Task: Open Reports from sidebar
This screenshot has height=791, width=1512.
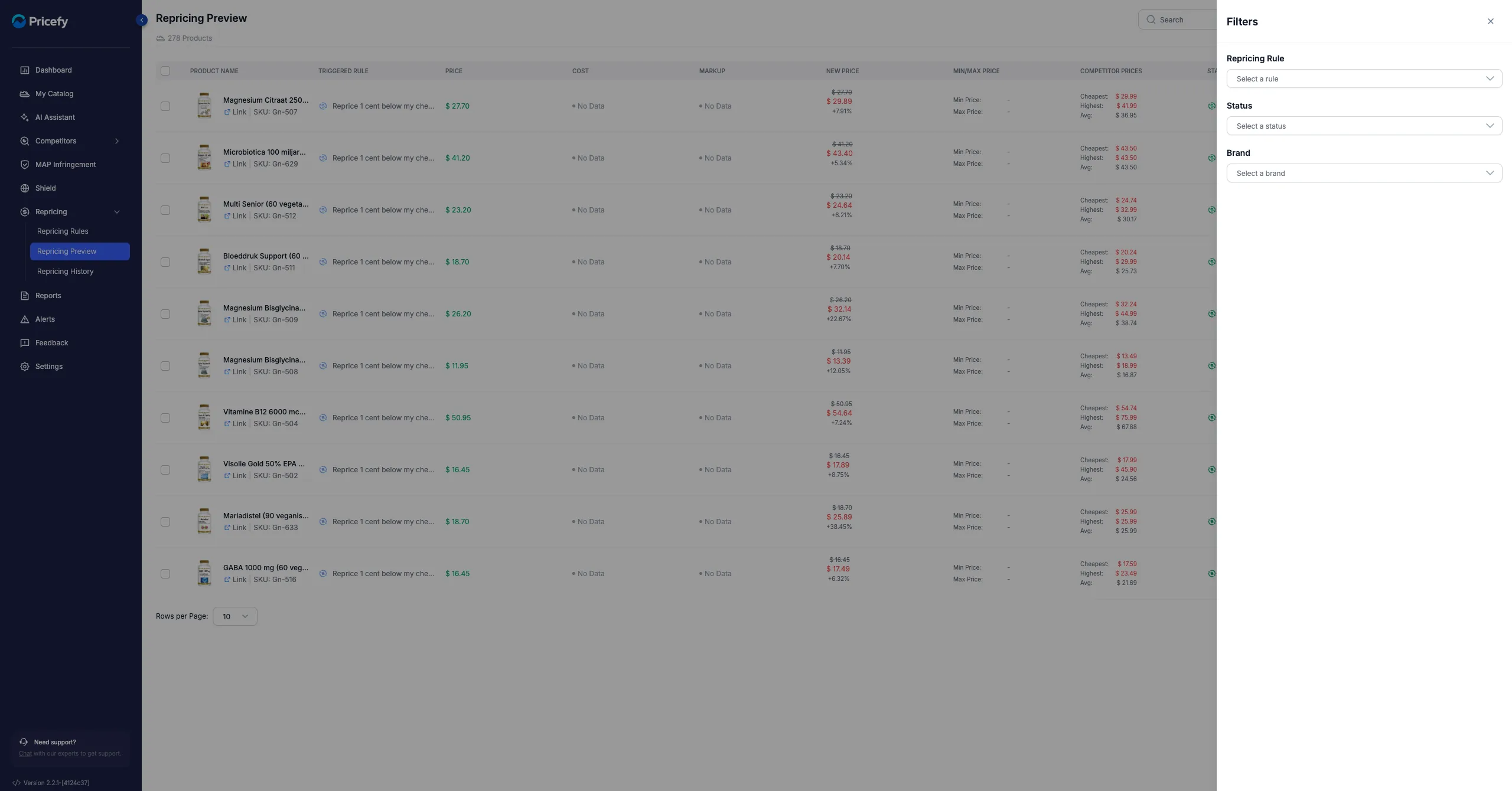Action: [x=48, y=296]
